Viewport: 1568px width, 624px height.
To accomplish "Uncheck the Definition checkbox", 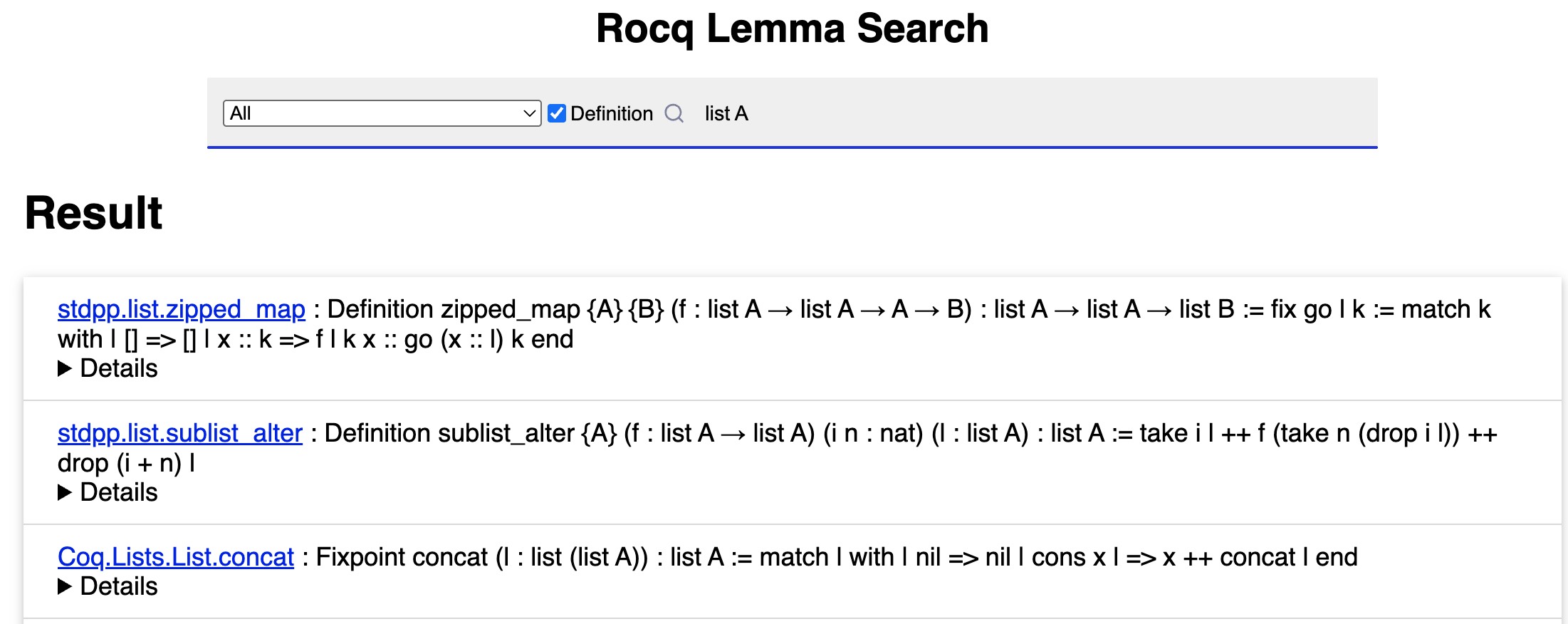I will (557, 113).
